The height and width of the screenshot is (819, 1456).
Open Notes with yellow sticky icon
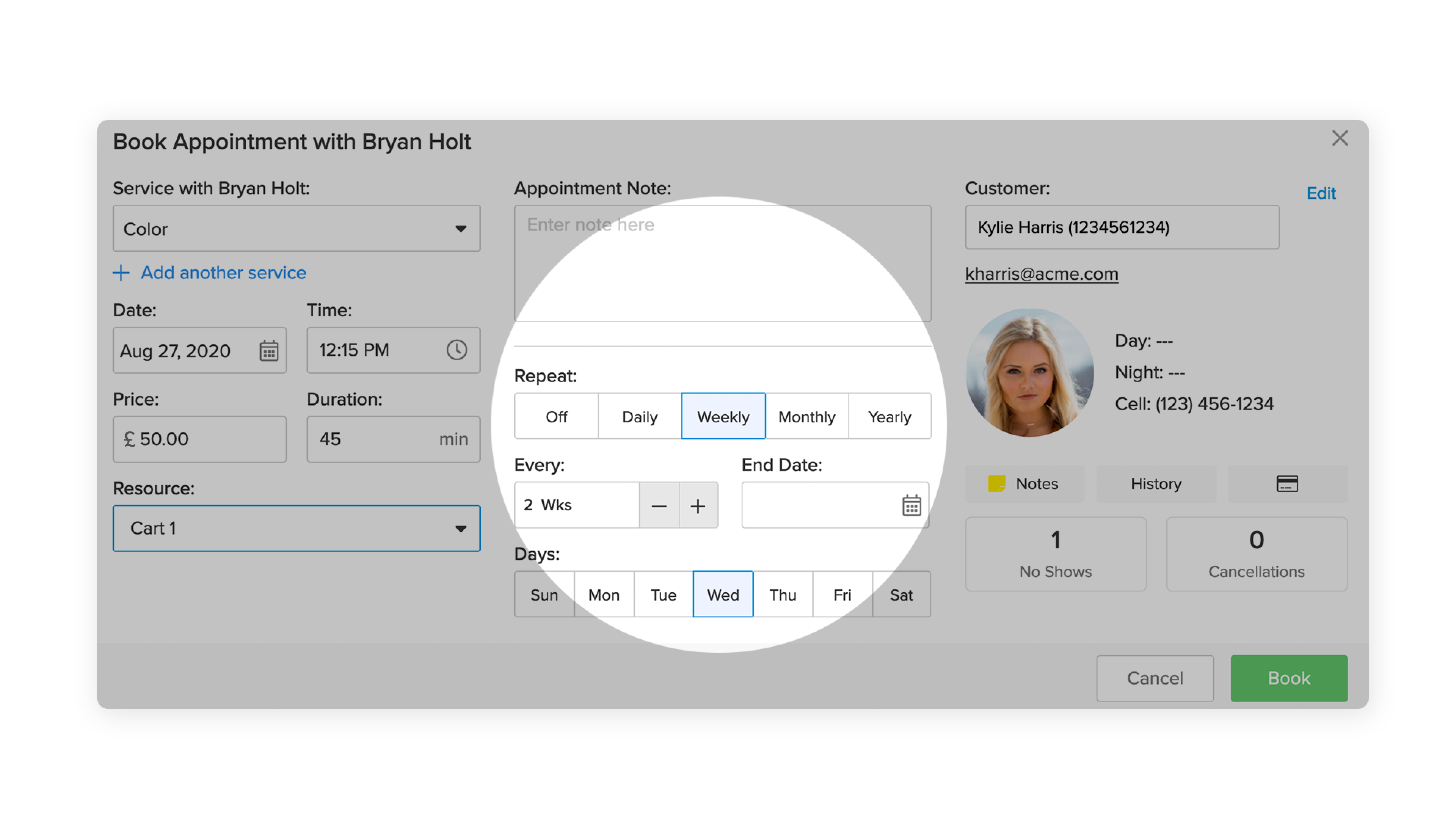tap(1024, 484)
